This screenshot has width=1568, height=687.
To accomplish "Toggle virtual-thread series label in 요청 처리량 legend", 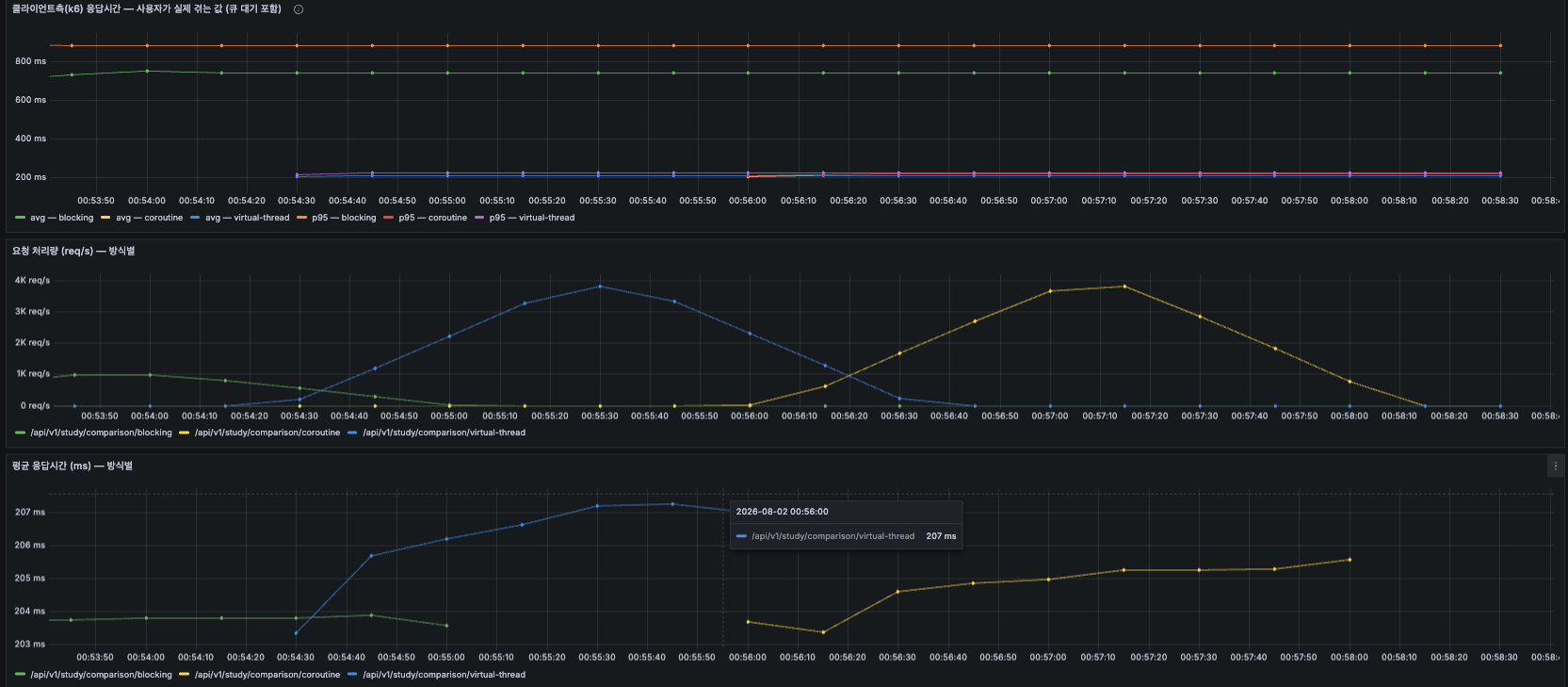I will (445, 433).
